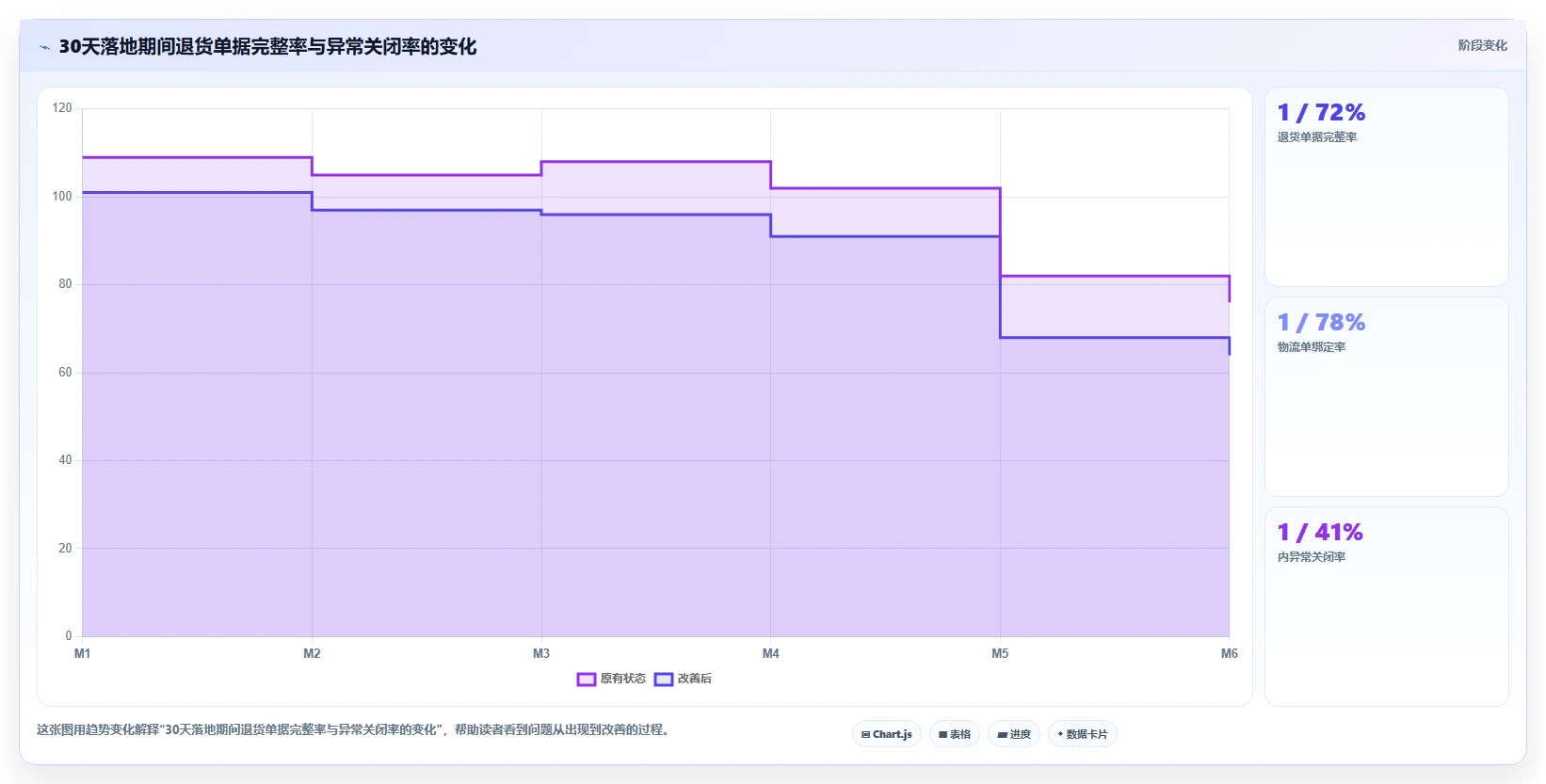Select the 表格 tag
The image size is (1546, 784).
tap(955, 734)
